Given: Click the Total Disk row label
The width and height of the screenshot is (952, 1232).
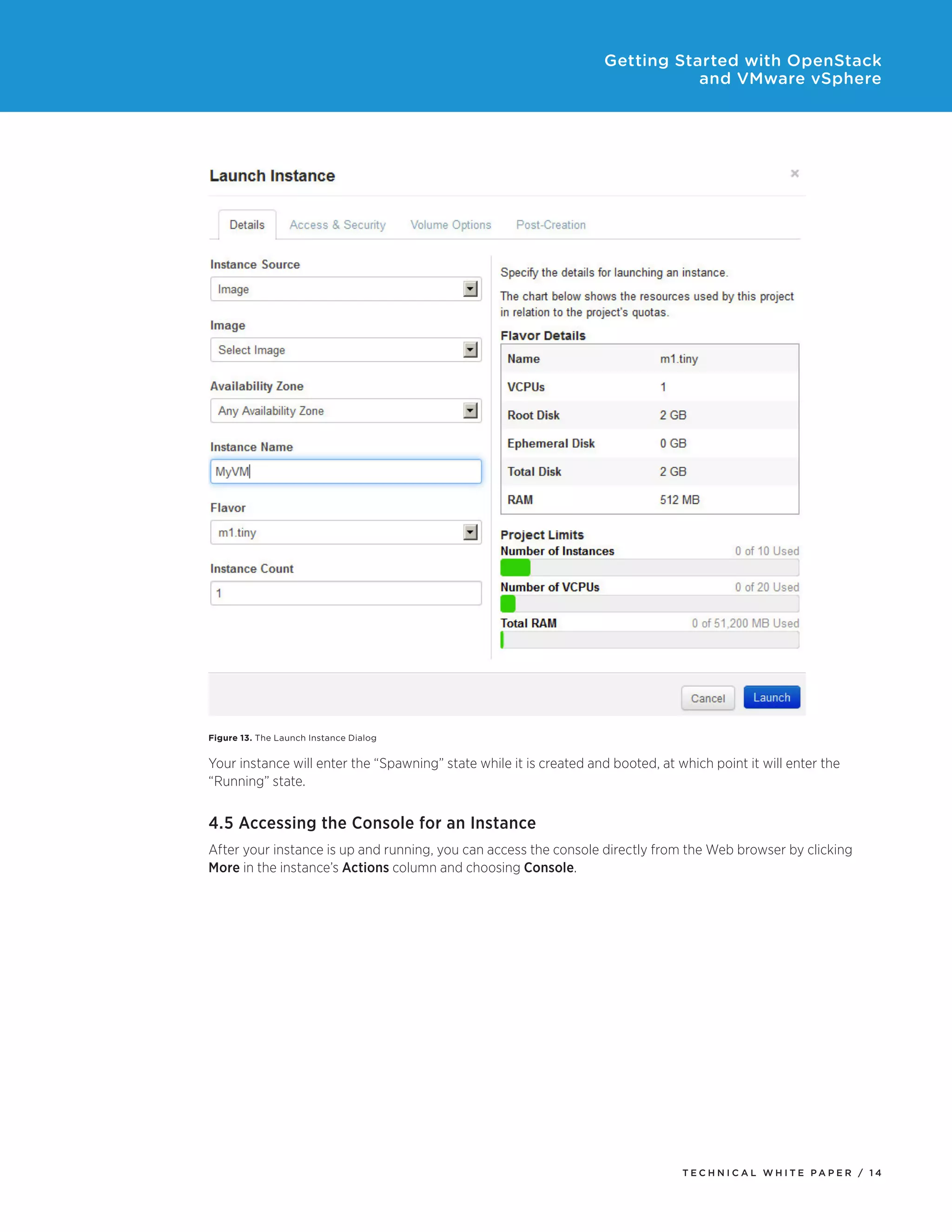Looking at the screenshot, I should (534, 471).
